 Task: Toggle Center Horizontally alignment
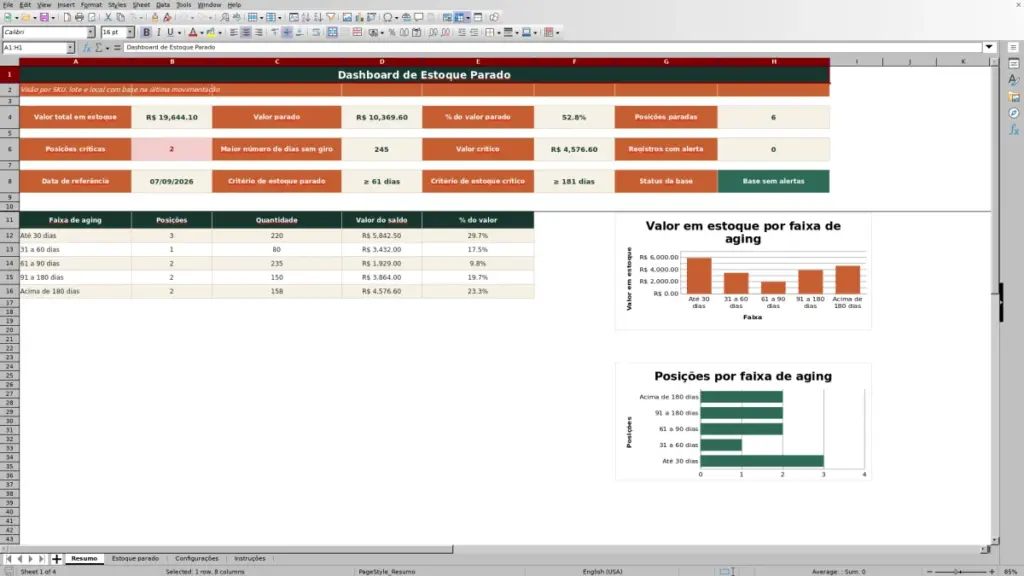click(x=246, y=32)
